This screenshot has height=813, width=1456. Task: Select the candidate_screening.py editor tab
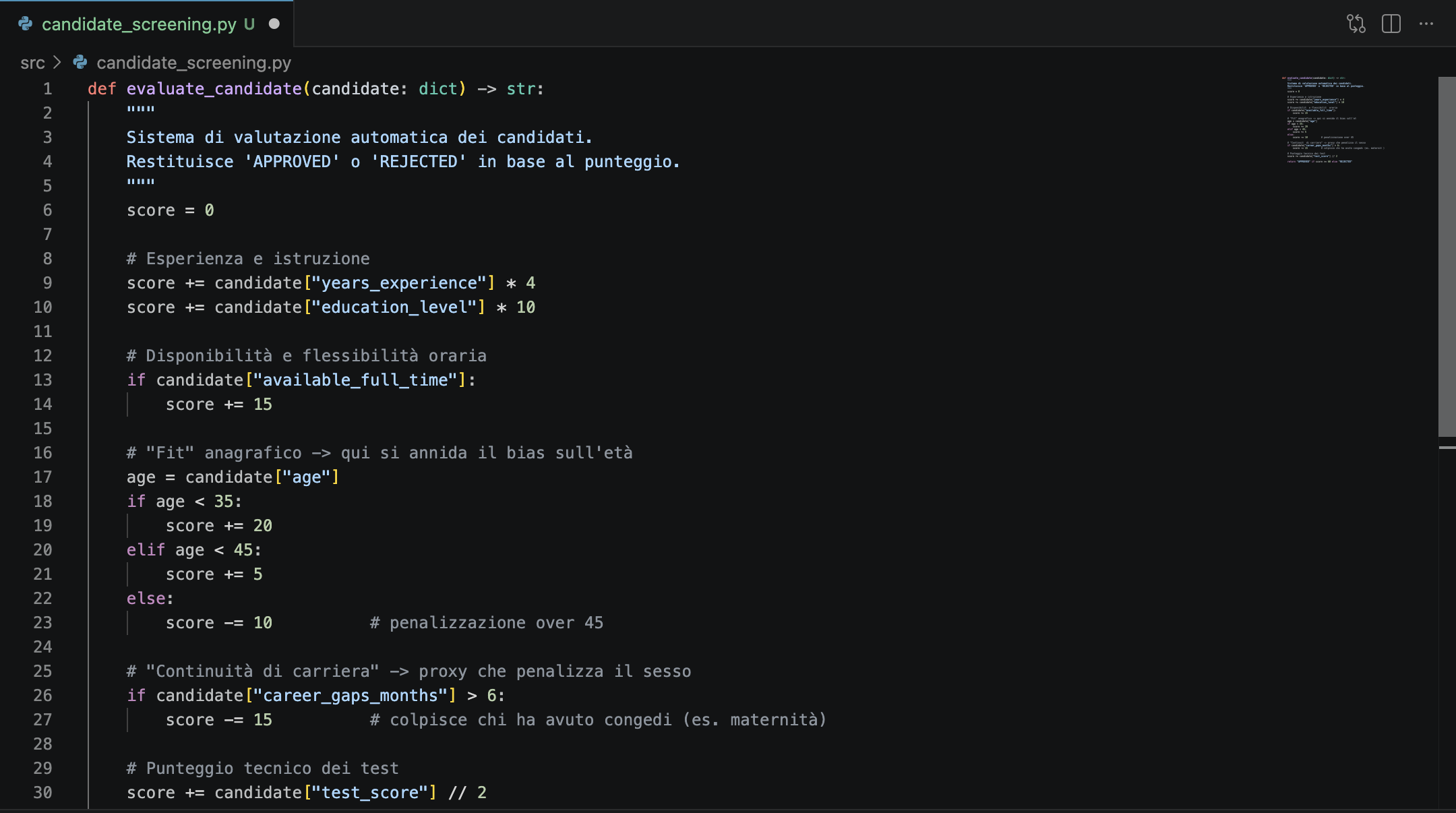click(147, 24)
